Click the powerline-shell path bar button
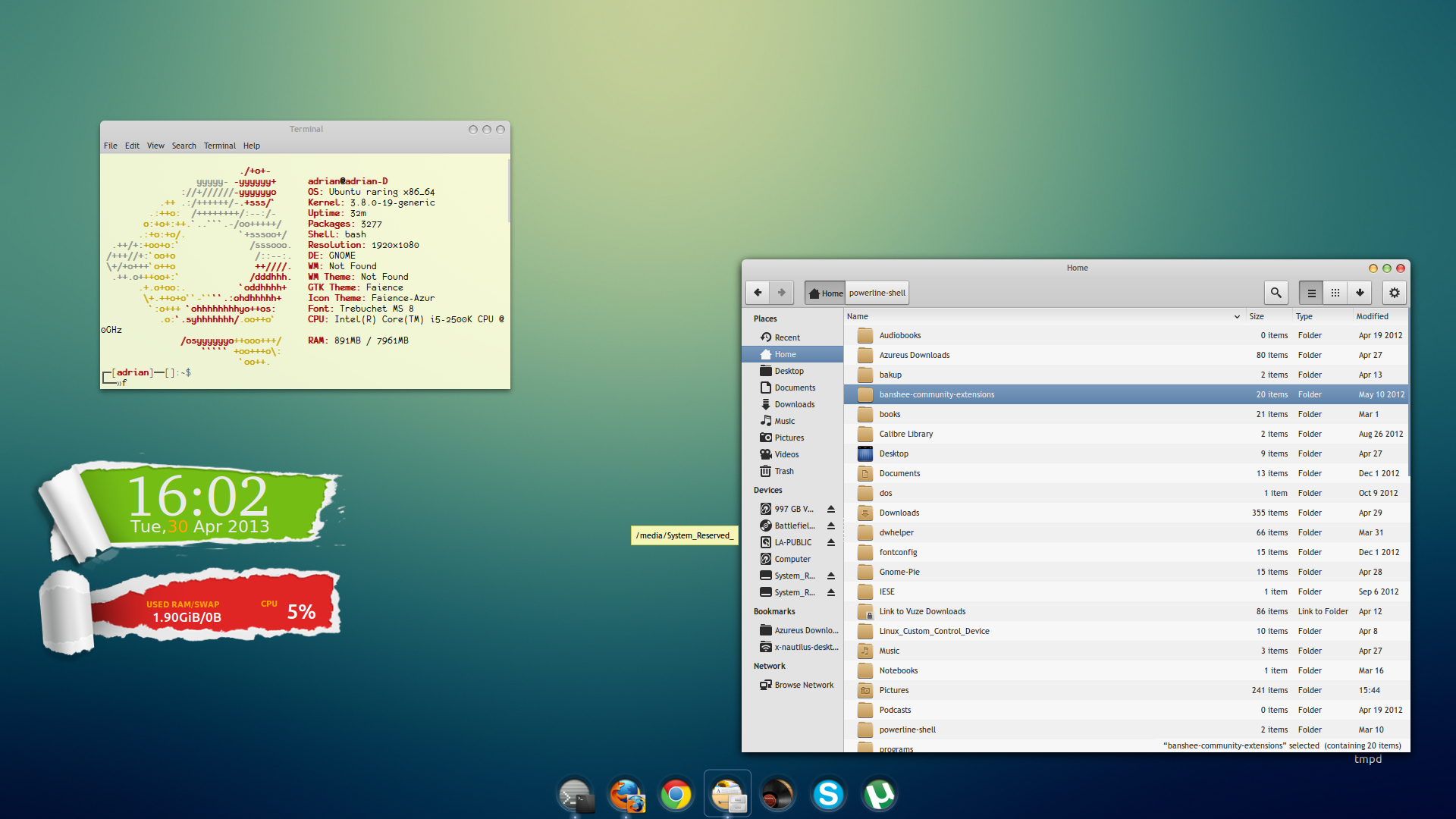This screenshot has height=819, width=1456. (x=877, y=293)
